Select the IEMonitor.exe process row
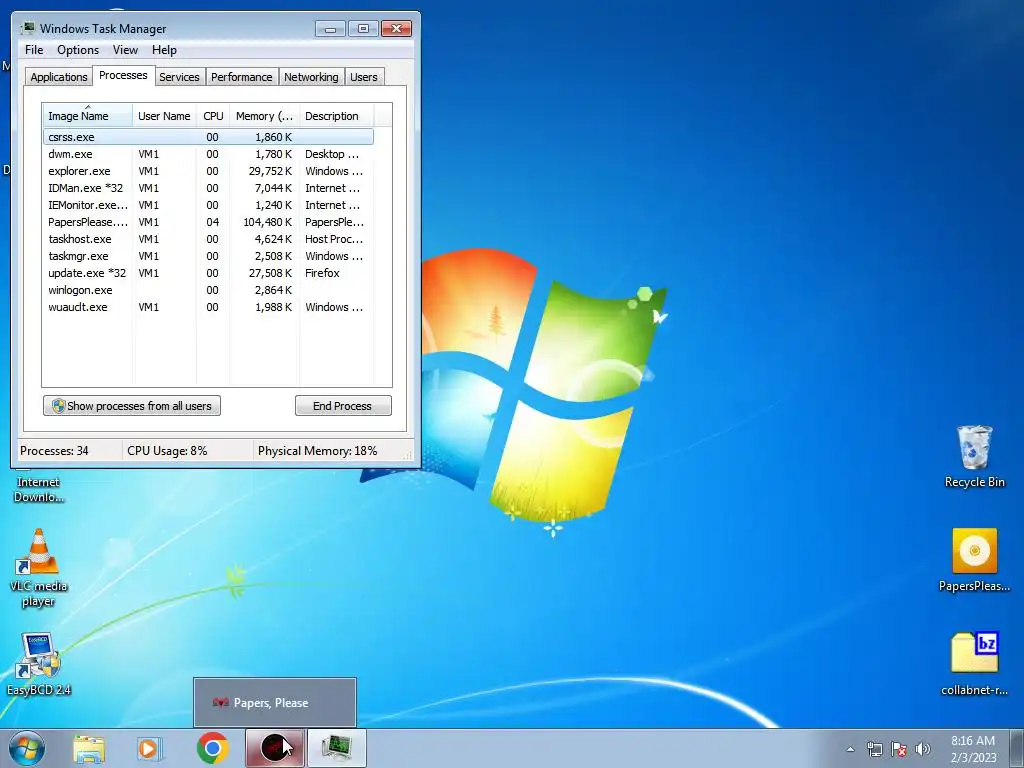The height and width of the screenshot is (768, 1024). click(208, 205)
